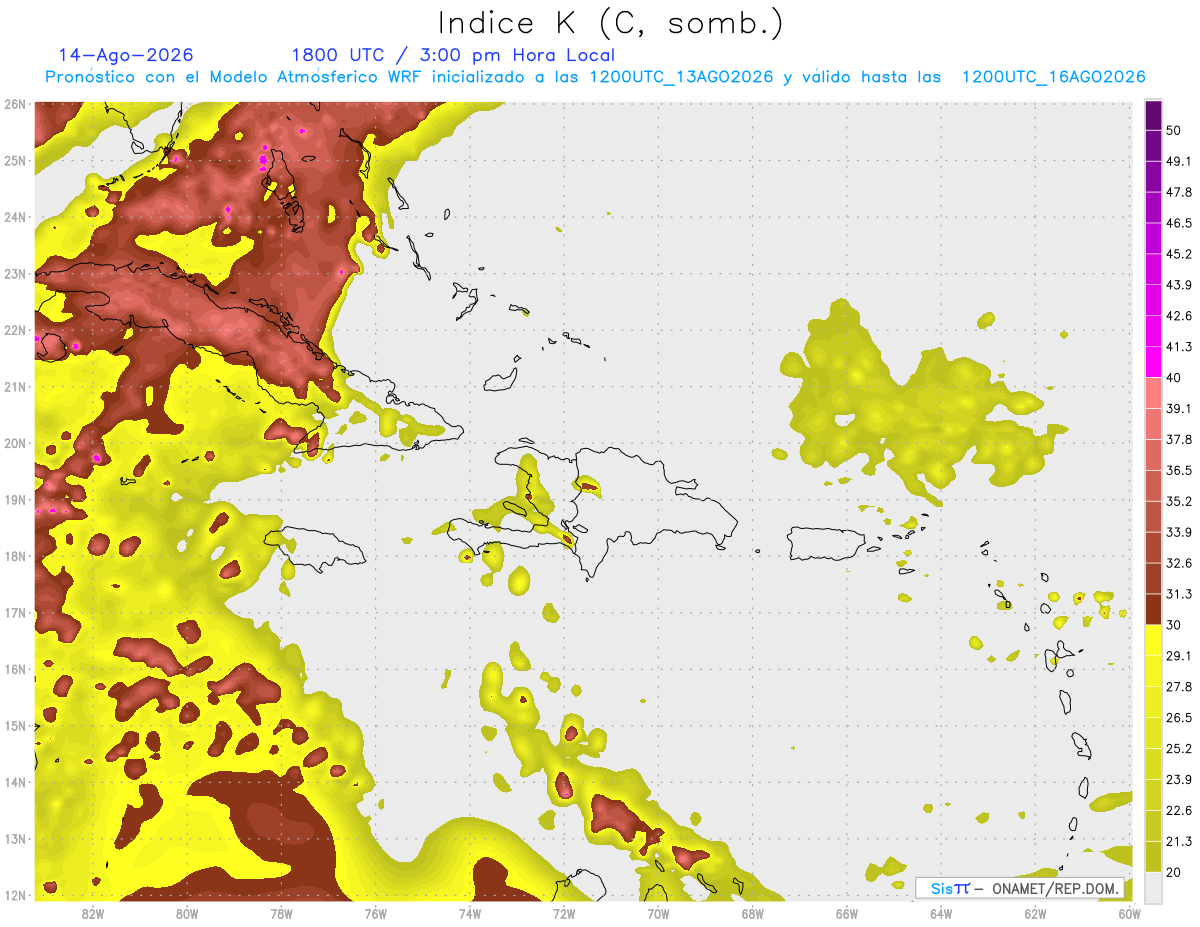
Task: Select colorbar label "42.6"
Action: click(1179, 316)
